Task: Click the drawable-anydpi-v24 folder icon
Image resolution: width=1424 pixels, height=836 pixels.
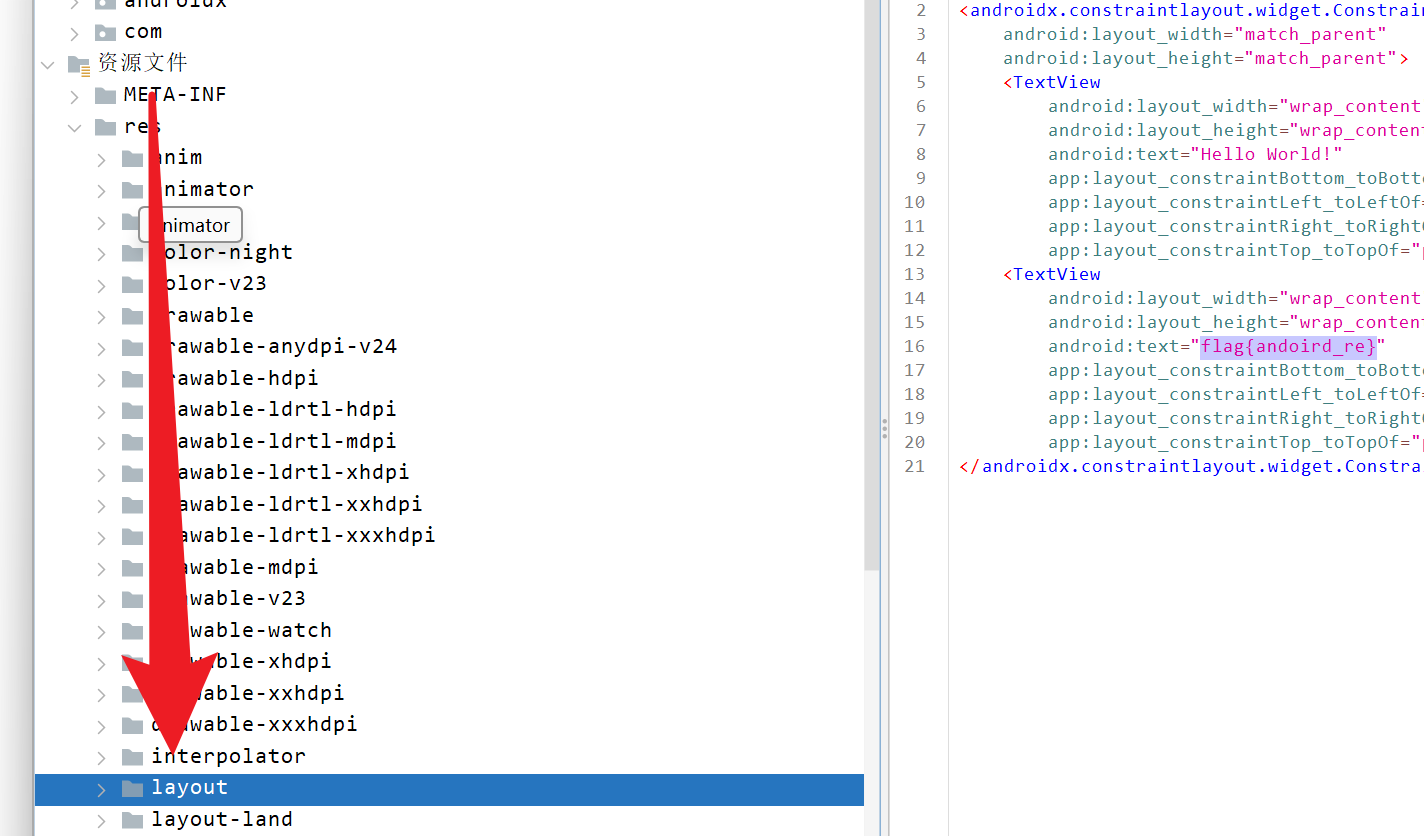Action: (x=132, y=347)
